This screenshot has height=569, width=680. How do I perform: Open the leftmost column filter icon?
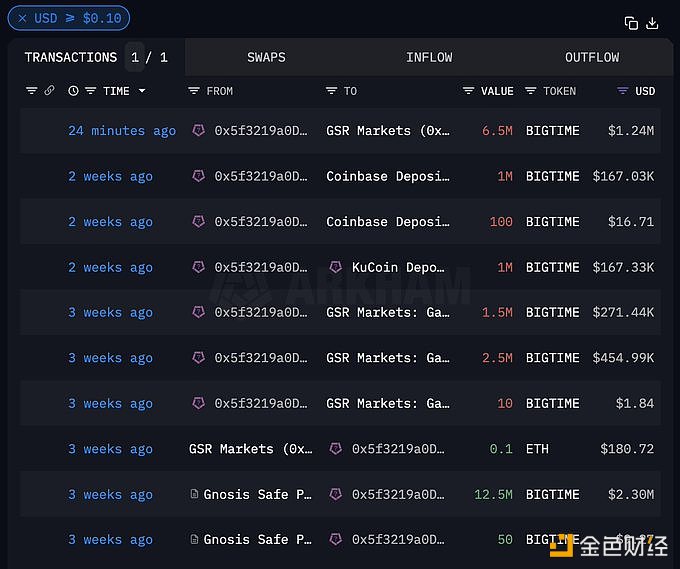coord(31,91)
